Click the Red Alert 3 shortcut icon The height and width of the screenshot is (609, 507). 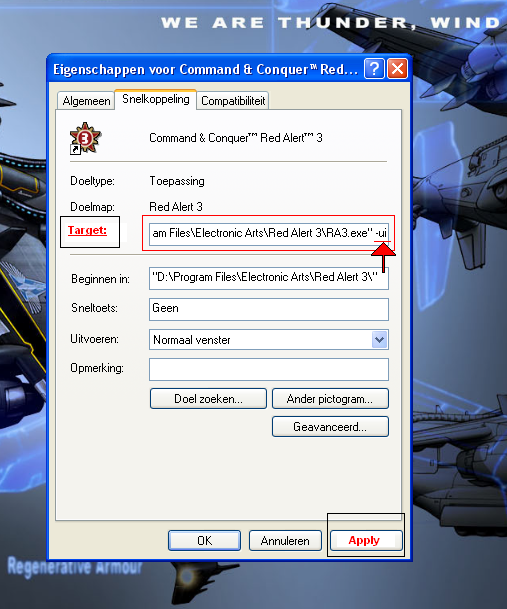[85, 138]
